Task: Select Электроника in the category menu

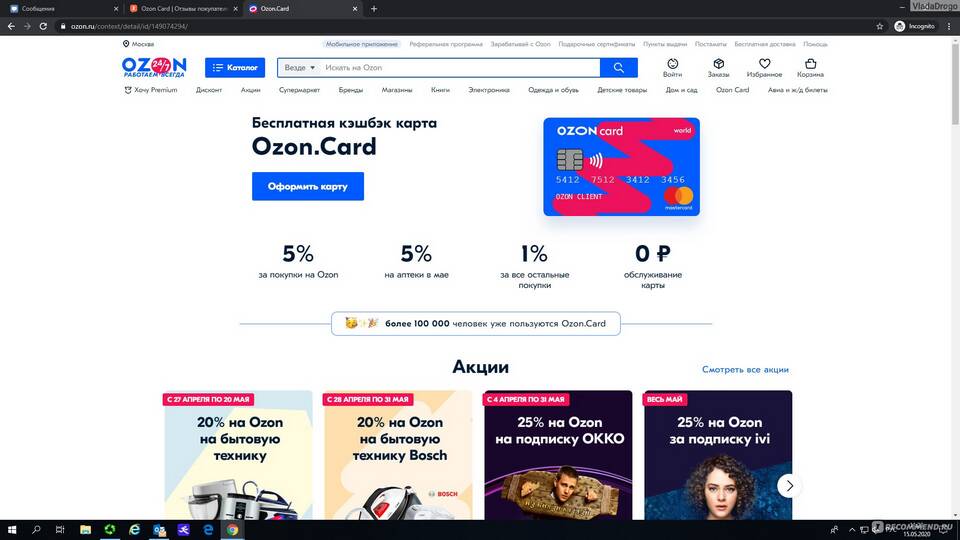Action: (x=489, y=90)
